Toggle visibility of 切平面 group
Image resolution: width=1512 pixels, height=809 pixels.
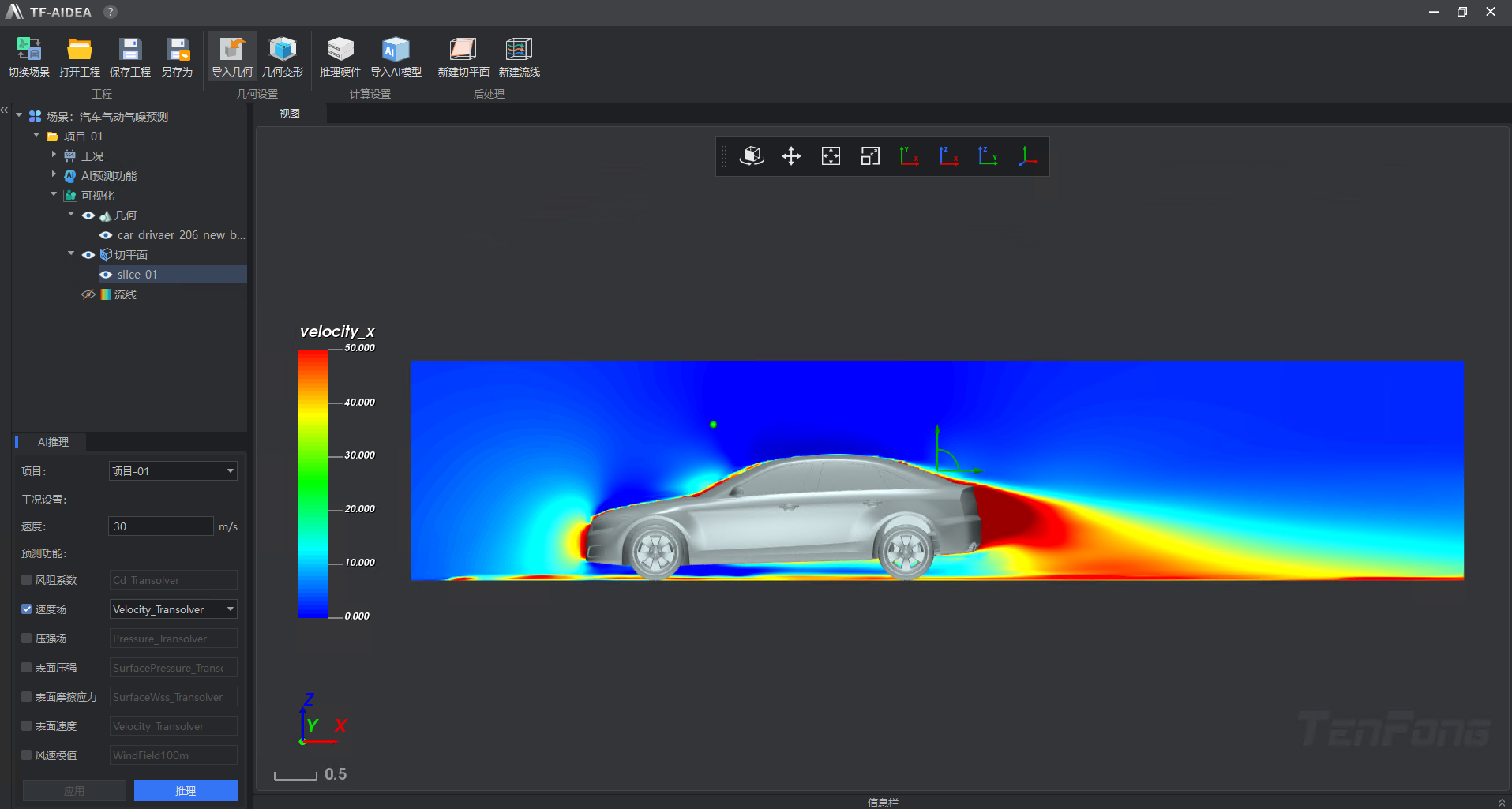pos(88,255)
